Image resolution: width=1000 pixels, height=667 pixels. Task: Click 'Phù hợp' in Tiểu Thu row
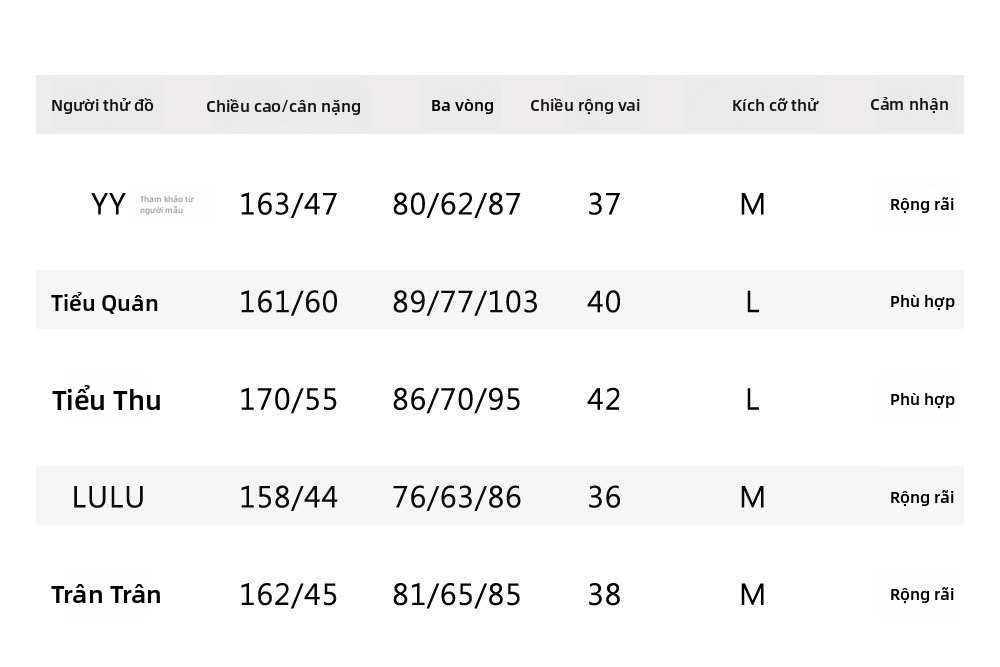click(922, 400)
